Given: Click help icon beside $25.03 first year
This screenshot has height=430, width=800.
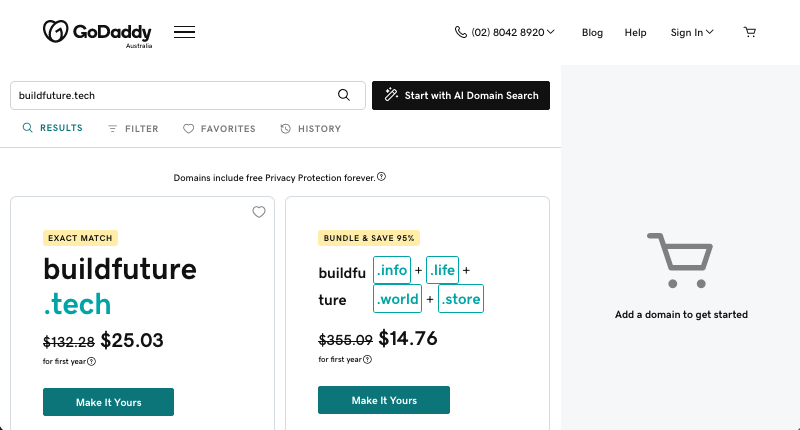Looking at the screenshot, I should (x=91, y=361).
